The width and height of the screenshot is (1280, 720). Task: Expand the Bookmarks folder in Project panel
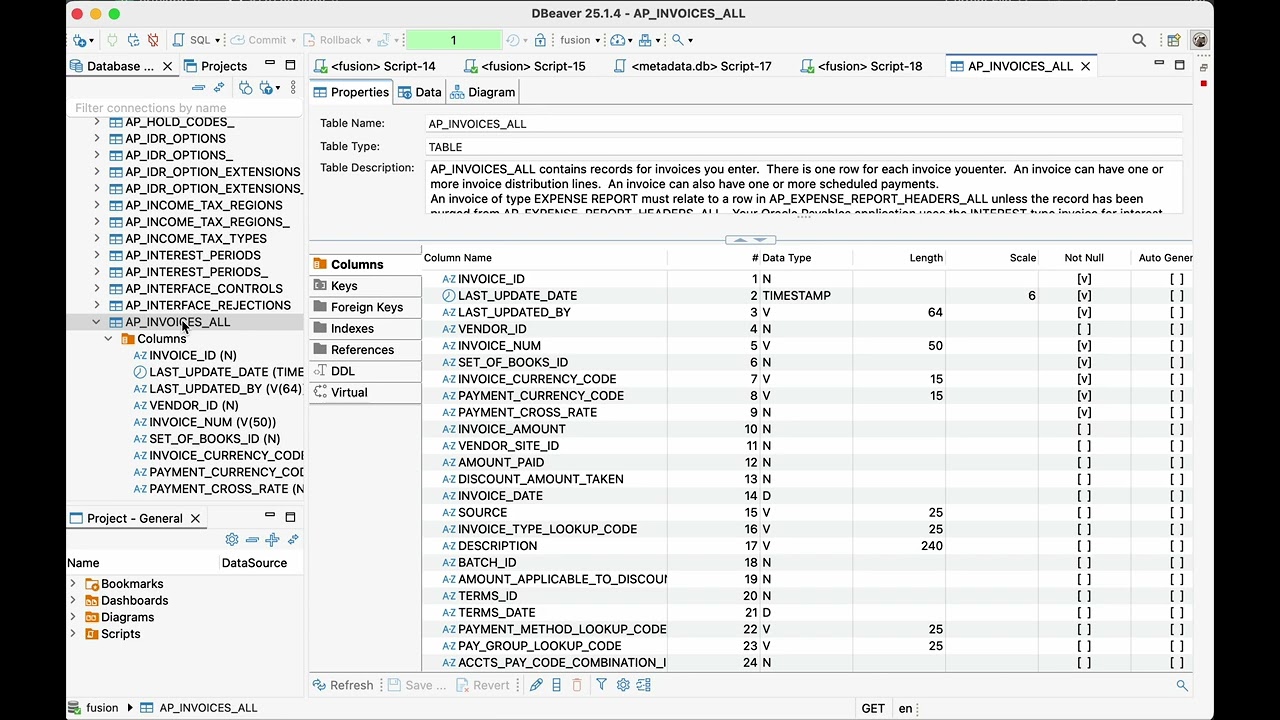pyautogui.click(x=73, y=584)
